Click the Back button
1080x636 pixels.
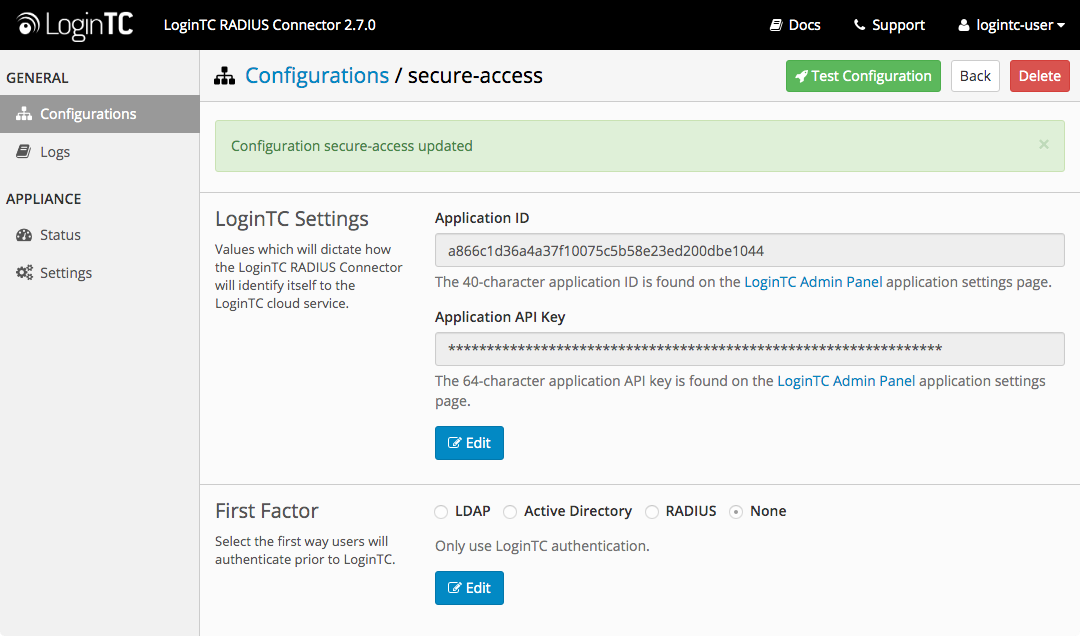[x=975, y=76]
